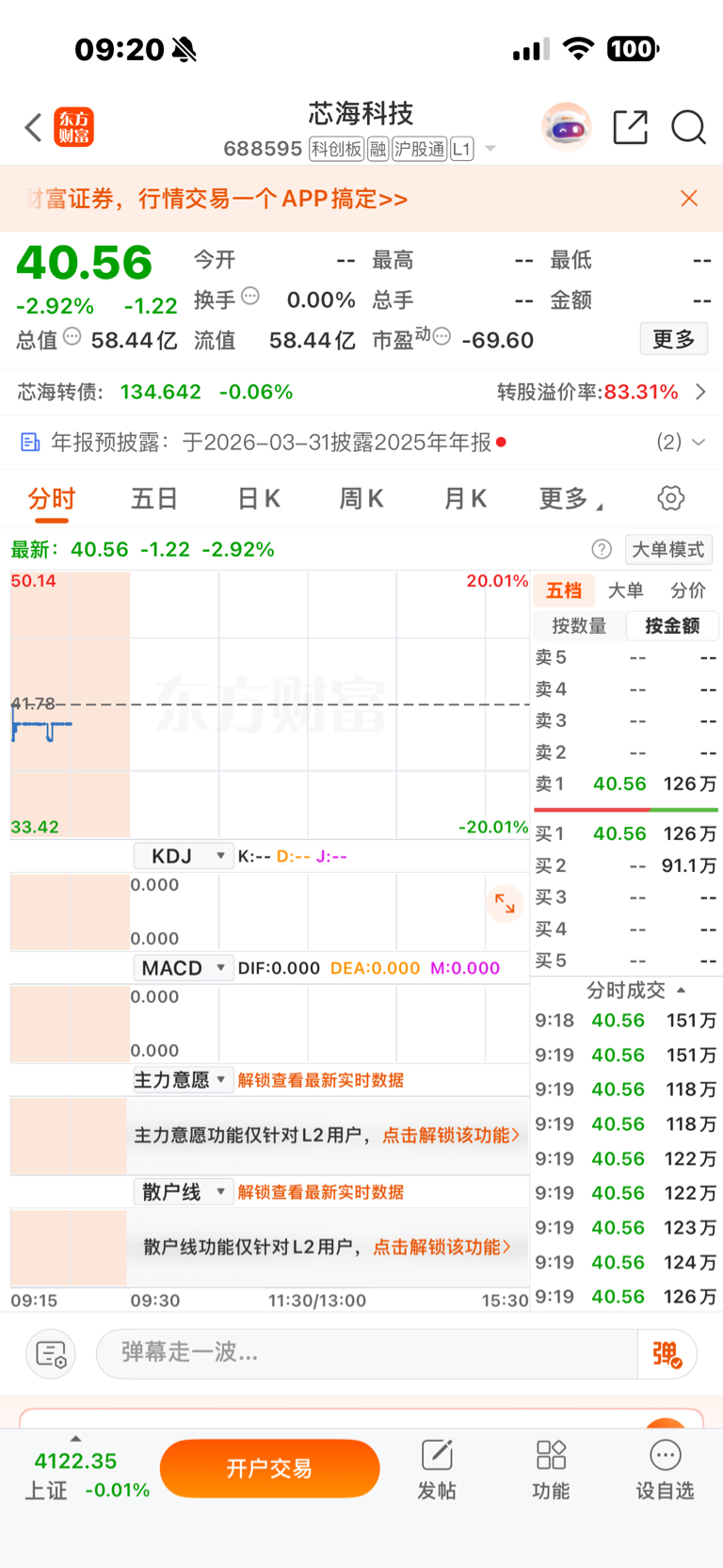
Task: Tap the 科创板 tag
Action: coord(336,149)
